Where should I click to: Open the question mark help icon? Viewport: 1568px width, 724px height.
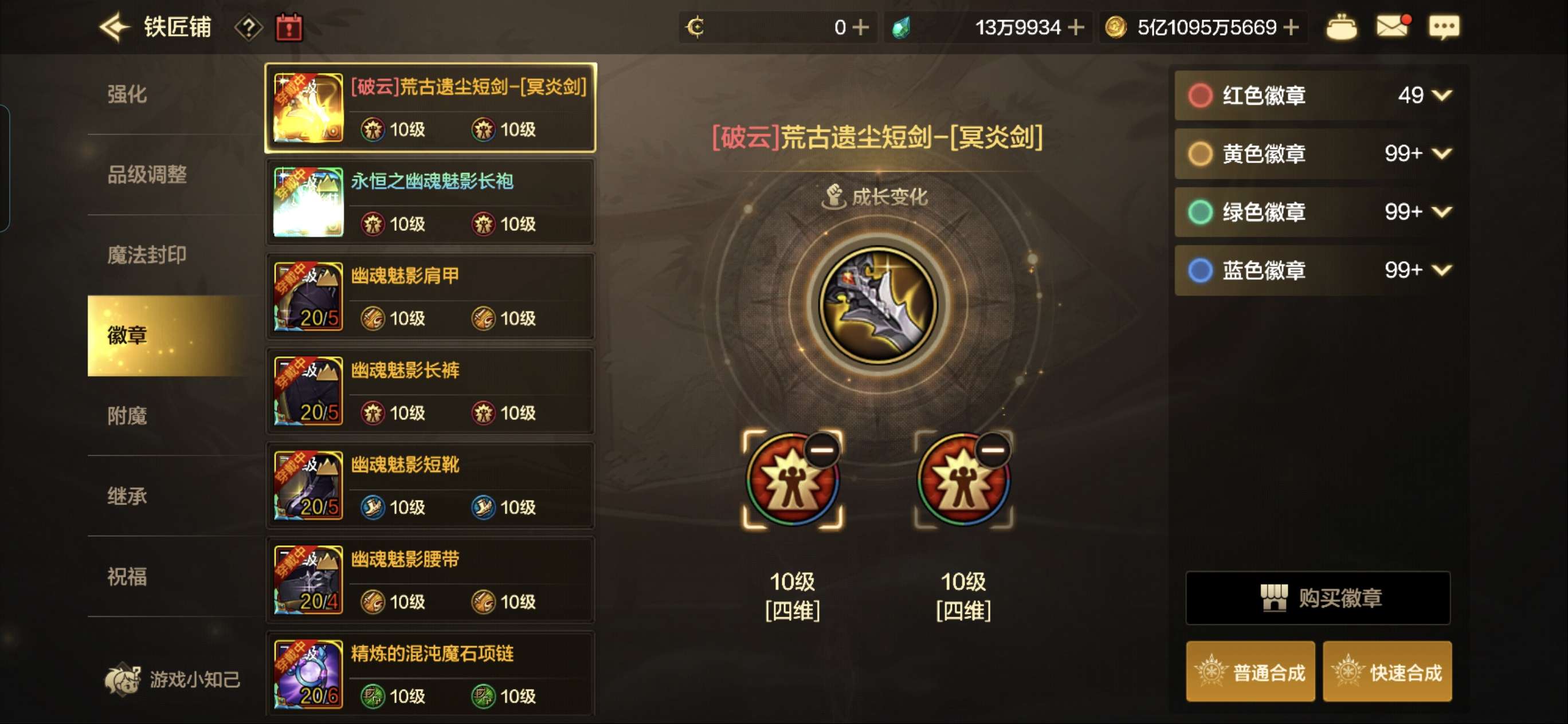click(248, 28)
